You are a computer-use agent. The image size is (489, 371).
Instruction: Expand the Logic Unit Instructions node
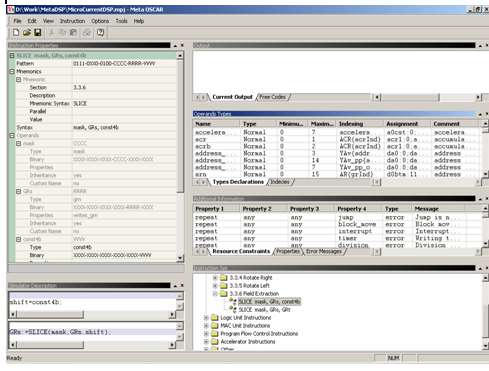[206, 318]
